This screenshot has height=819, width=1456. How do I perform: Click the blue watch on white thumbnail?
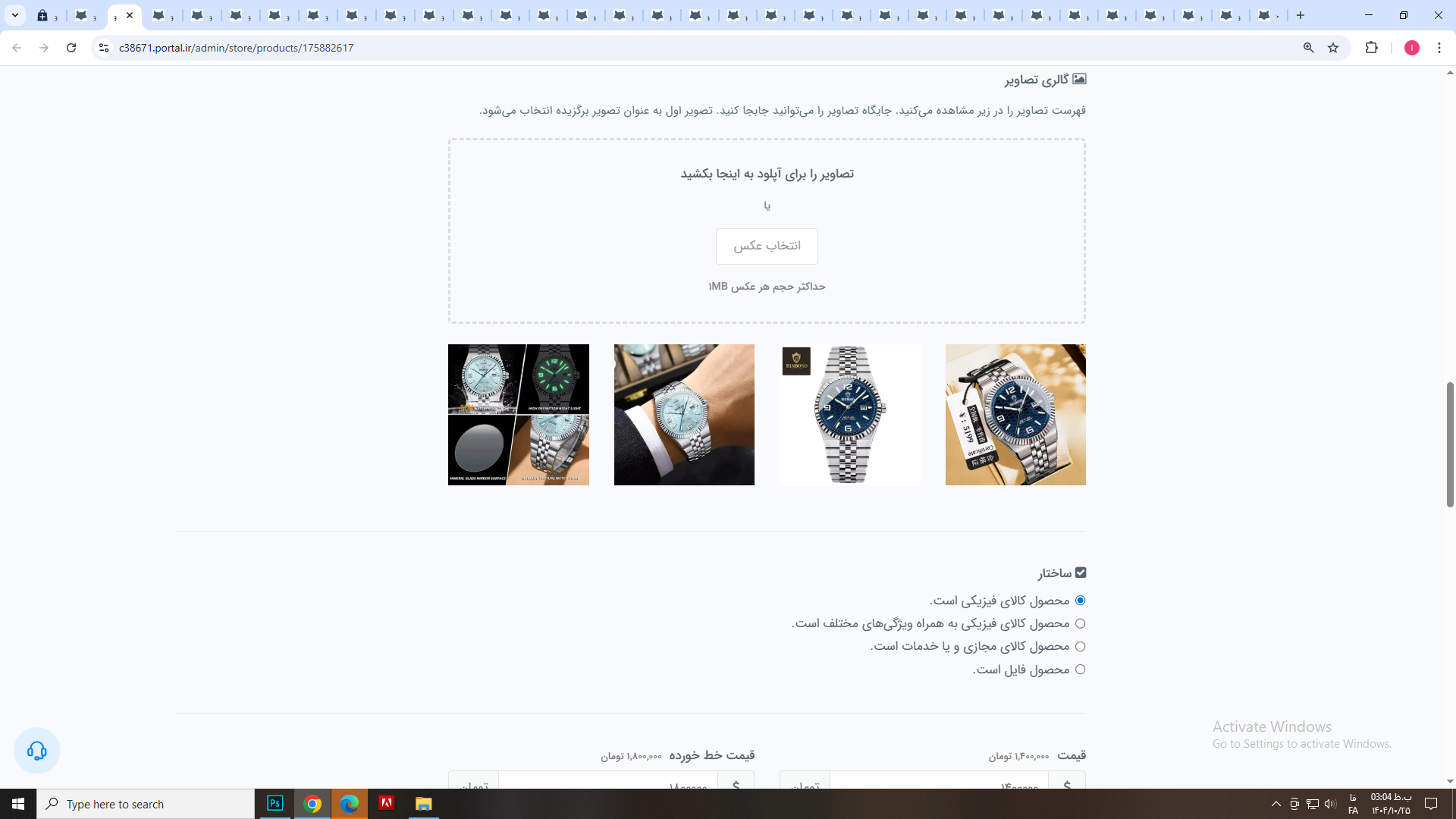pyautogui.click(x=849, y=415)
